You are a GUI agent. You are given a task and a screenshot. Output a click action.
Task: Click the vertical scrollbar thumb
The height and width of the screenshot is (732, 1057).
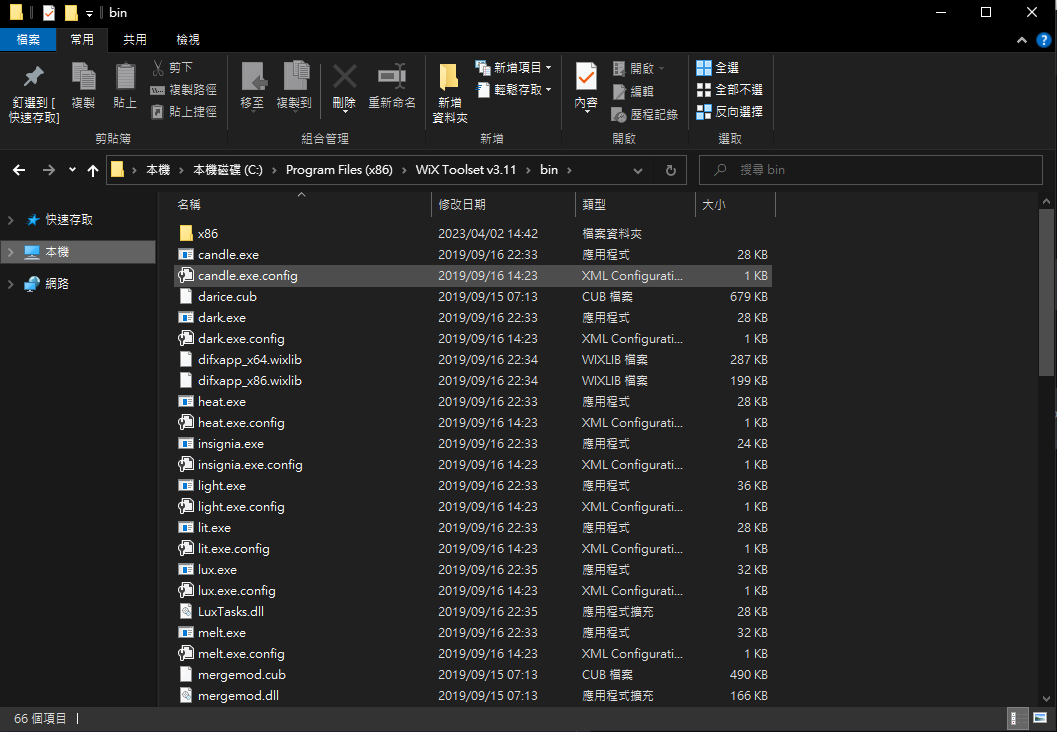[x=1046, y=291]
